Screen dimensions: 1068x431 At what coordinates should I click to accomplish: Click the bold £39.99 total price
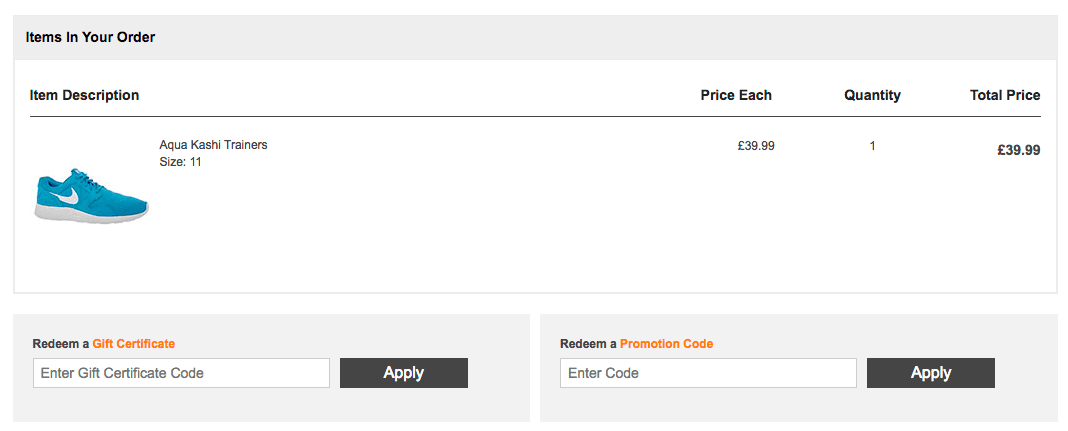(x=1018, y=151)
